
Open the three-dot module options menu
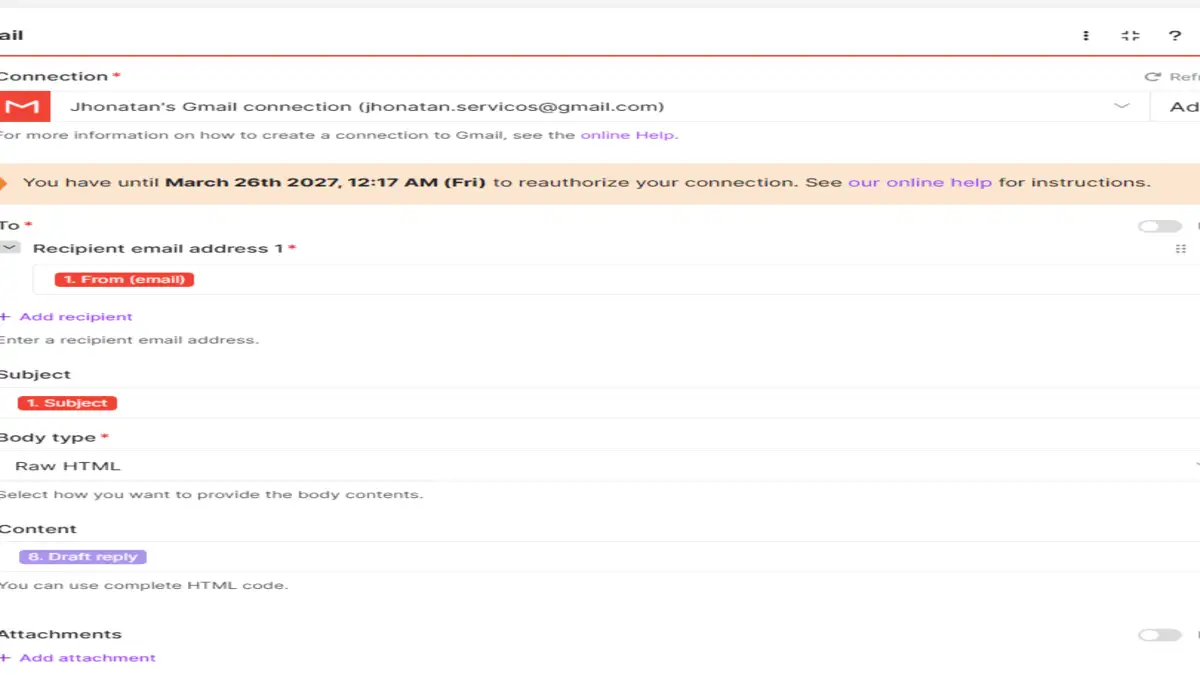point(1086,35)
